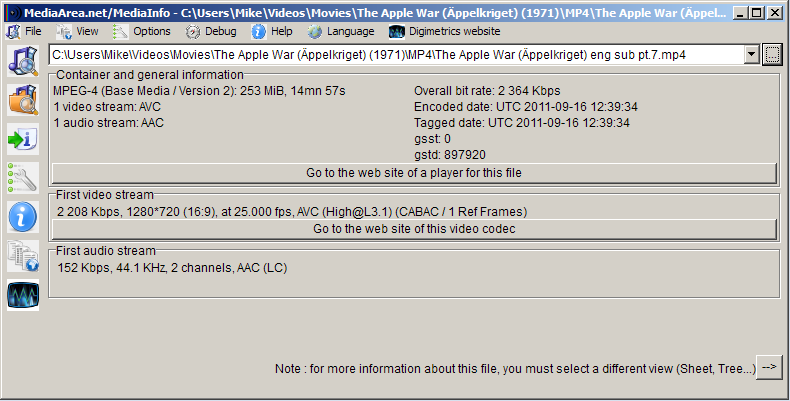
Task: Open the Digimetrics website menu item
Action: click(x=445, y=31)
